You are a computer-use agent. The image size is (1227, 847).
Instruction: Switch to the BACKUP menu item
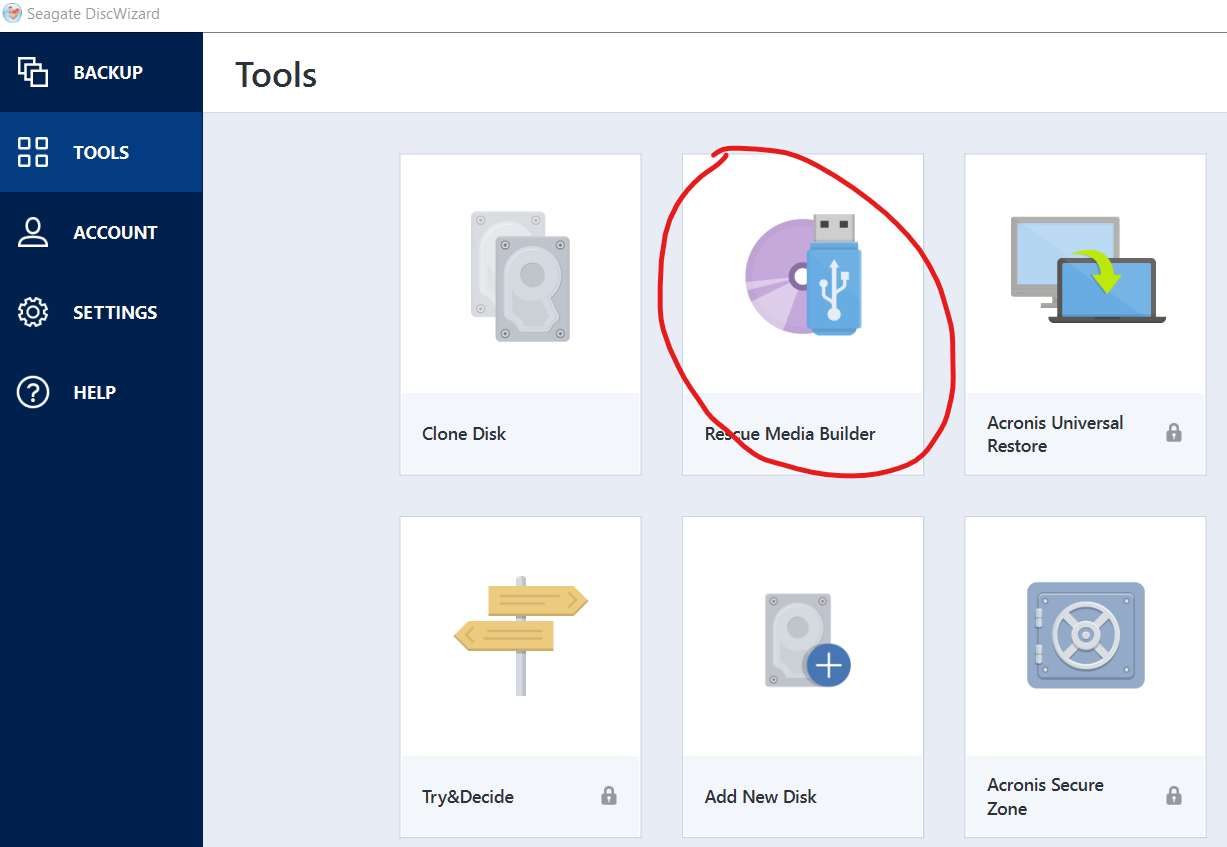(x=108, y=72)
